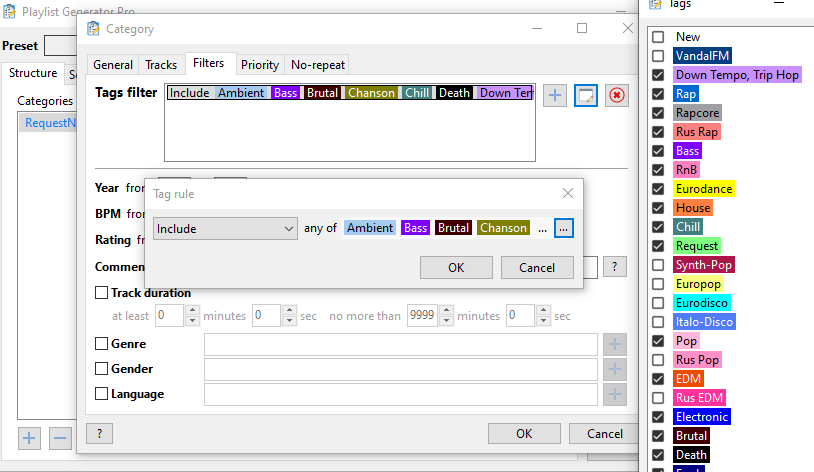The height and width of the screenshot is (472, 814).
Task: Click the House tag label
Action: pyautogui.click(x=693, y=208)
